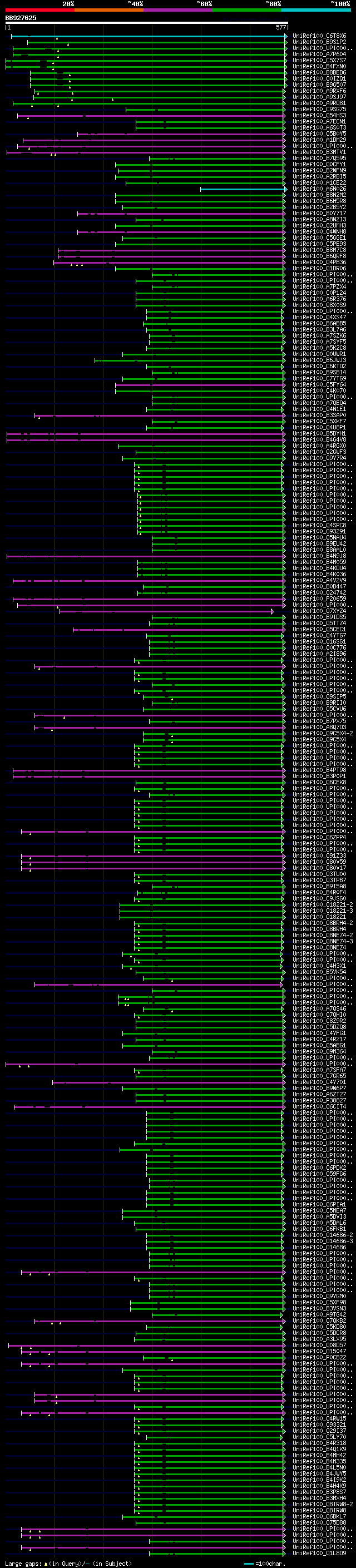Select the UniRef100_Q9M364 label
Screen dimensions: 356x1568
(319, 1051)
